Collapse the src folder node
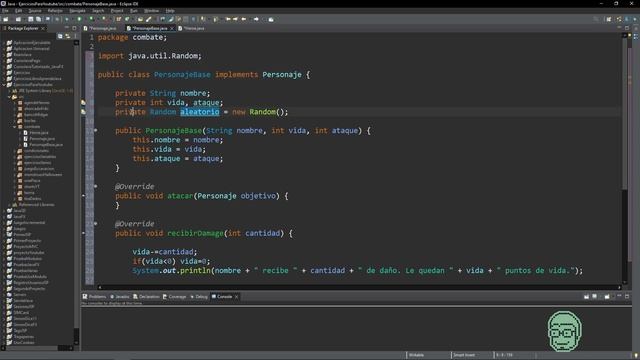This screenshot has width=640, height=360. tap(9, 97)
